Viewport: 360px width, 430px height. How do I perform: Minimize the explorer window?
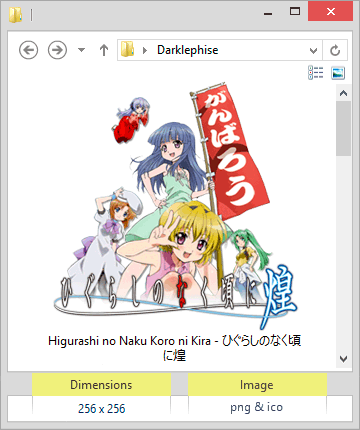(x=268, y=13)
